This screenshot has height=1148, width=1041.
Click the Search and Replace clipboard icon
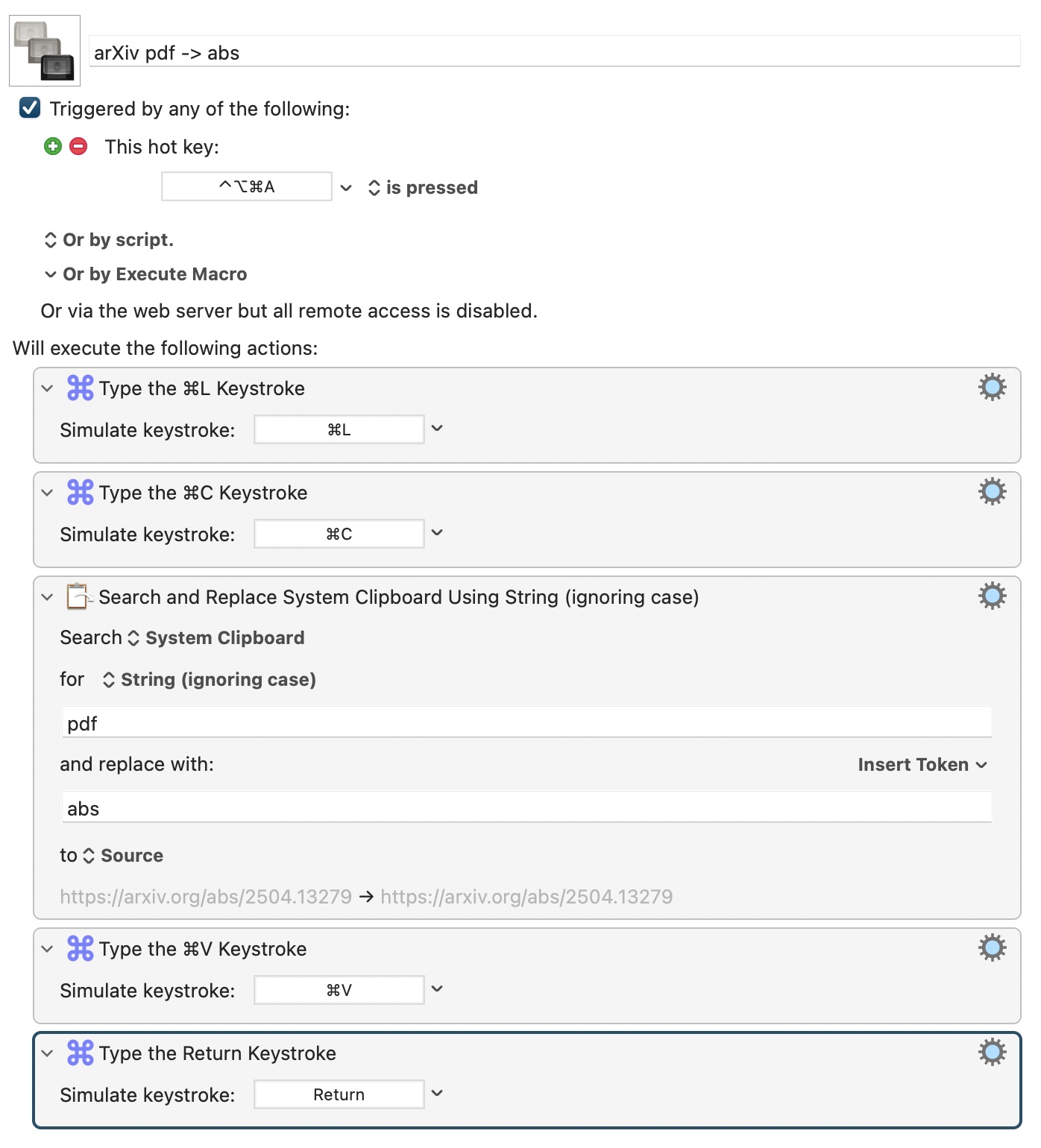(x=79, y=596)
